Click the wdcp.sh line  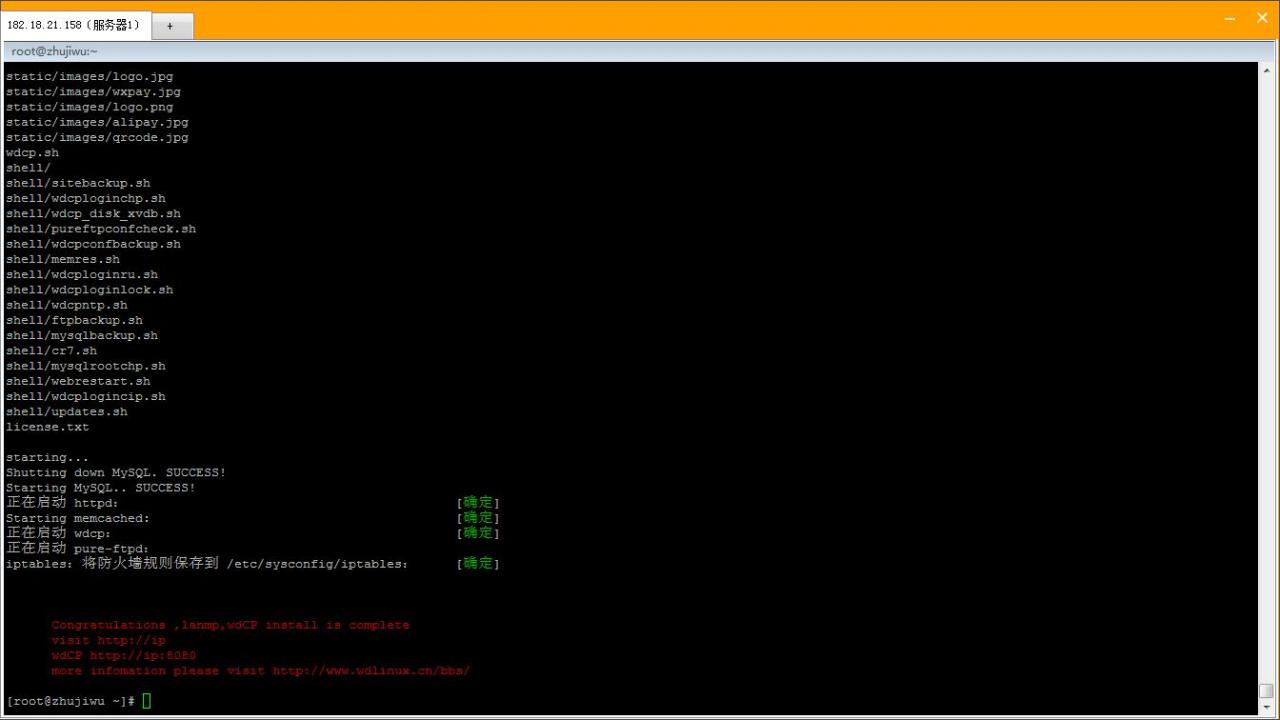[32, 153]
